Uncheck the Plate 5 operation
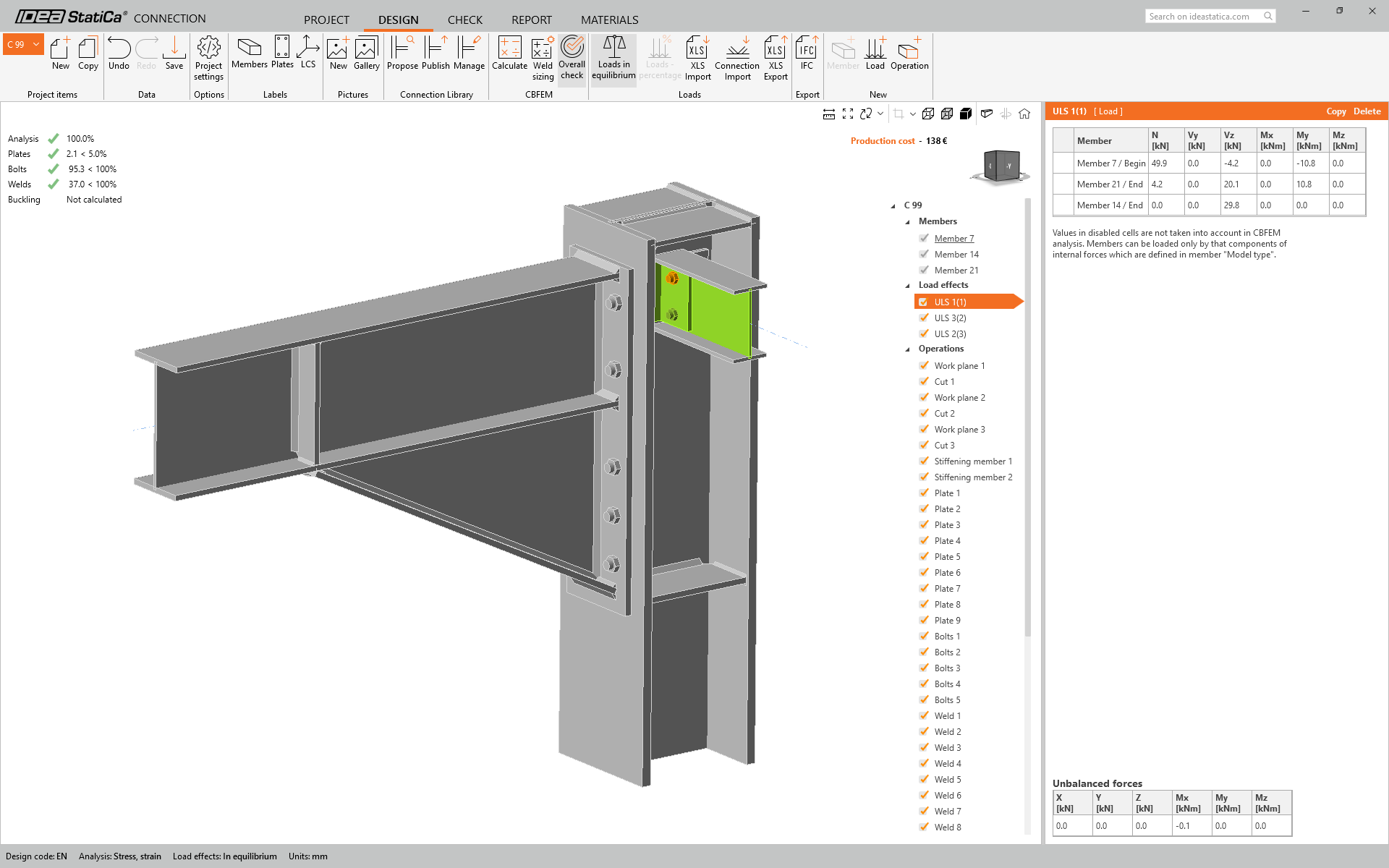This screenshot has height=868, width=1389. pyautogui.click(x=924, y=556)
